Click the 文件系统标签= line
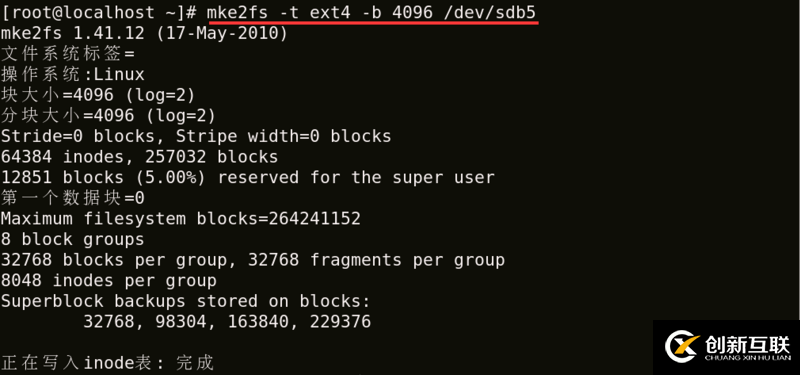The image size is (800, 375). tap(67, 54)
